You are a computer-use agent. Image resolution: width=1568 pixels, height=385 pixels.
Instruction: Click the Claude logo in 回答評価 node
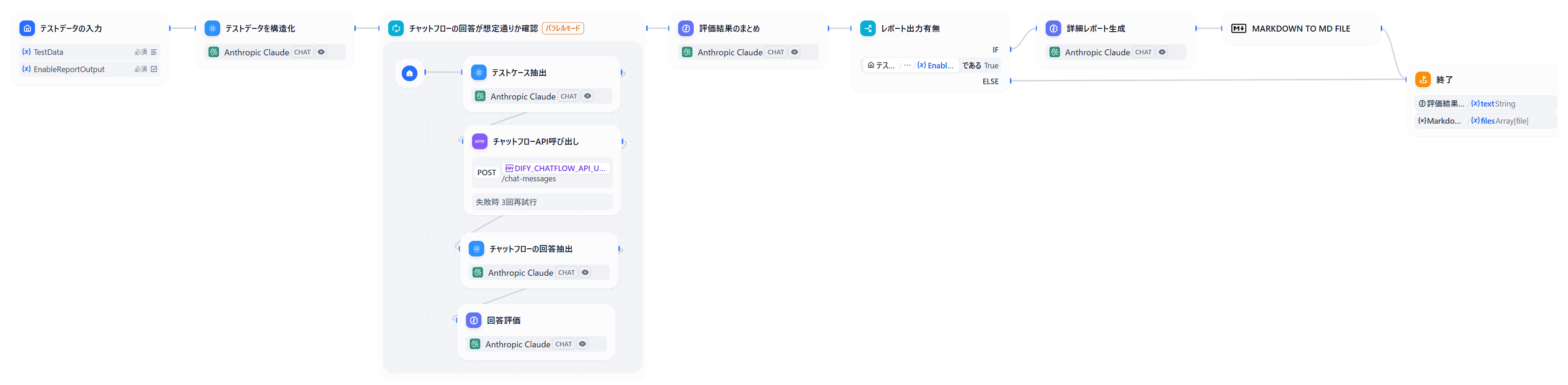(x=475, y=344)
